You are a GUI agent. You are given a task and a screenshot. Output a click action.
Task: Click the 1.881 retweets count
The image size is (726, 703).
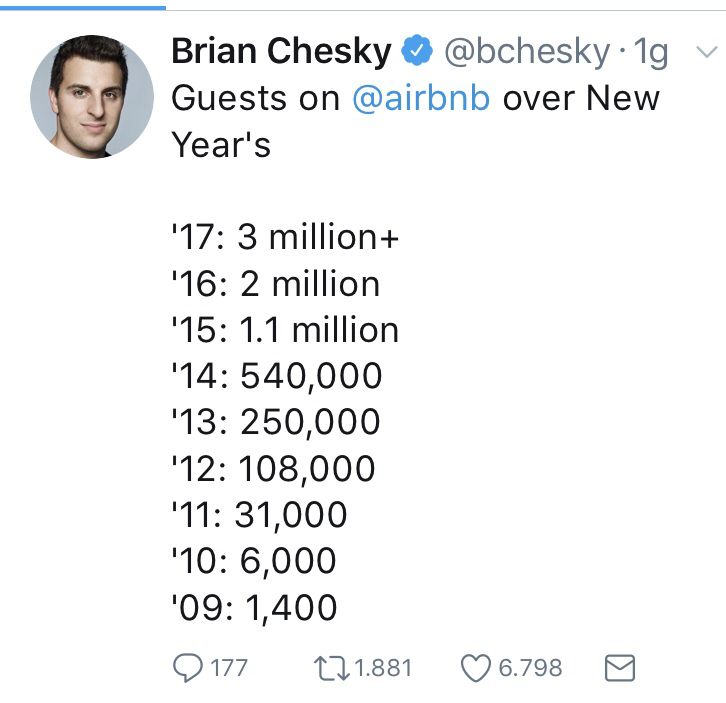click(384, 667)
